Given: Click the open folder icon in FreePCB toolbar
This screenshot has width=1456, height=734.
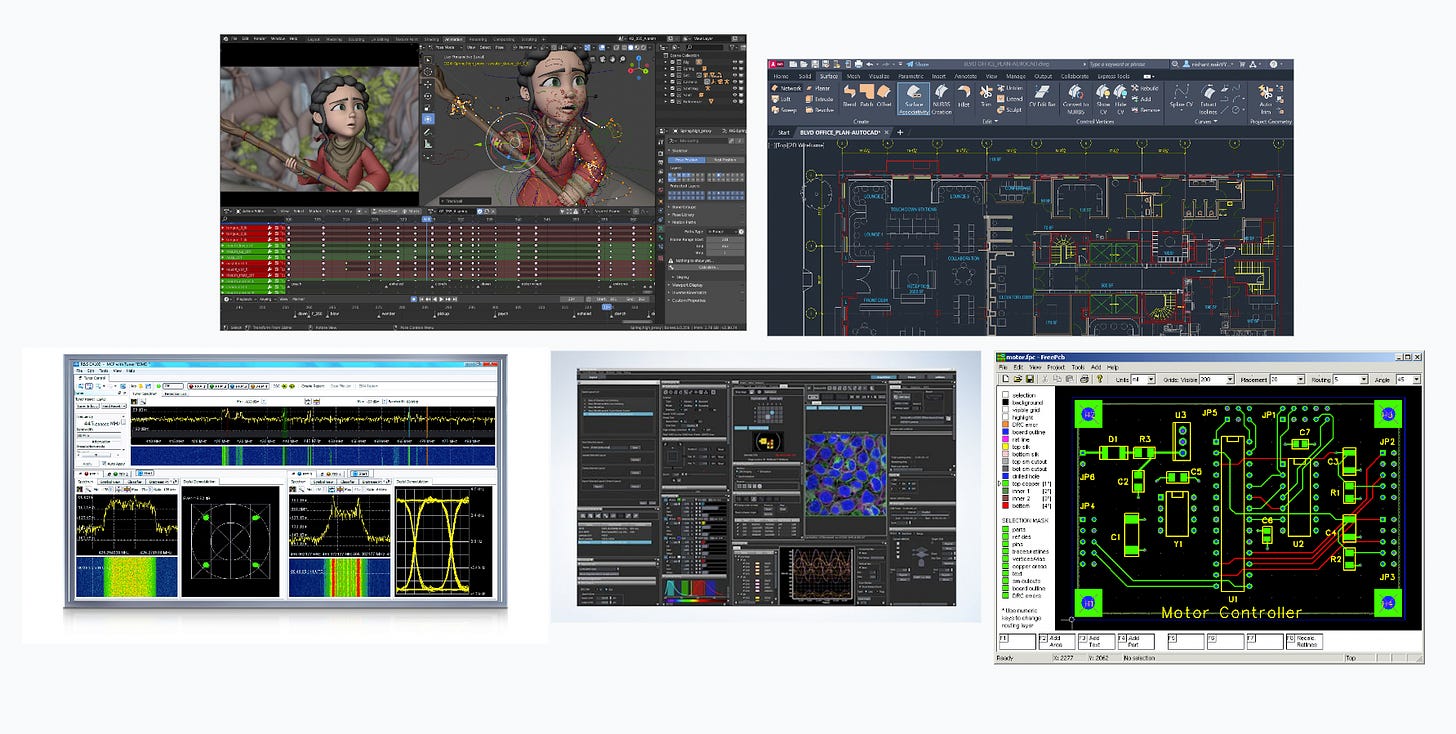Looking at the screenshot, I should point(1017,380).
